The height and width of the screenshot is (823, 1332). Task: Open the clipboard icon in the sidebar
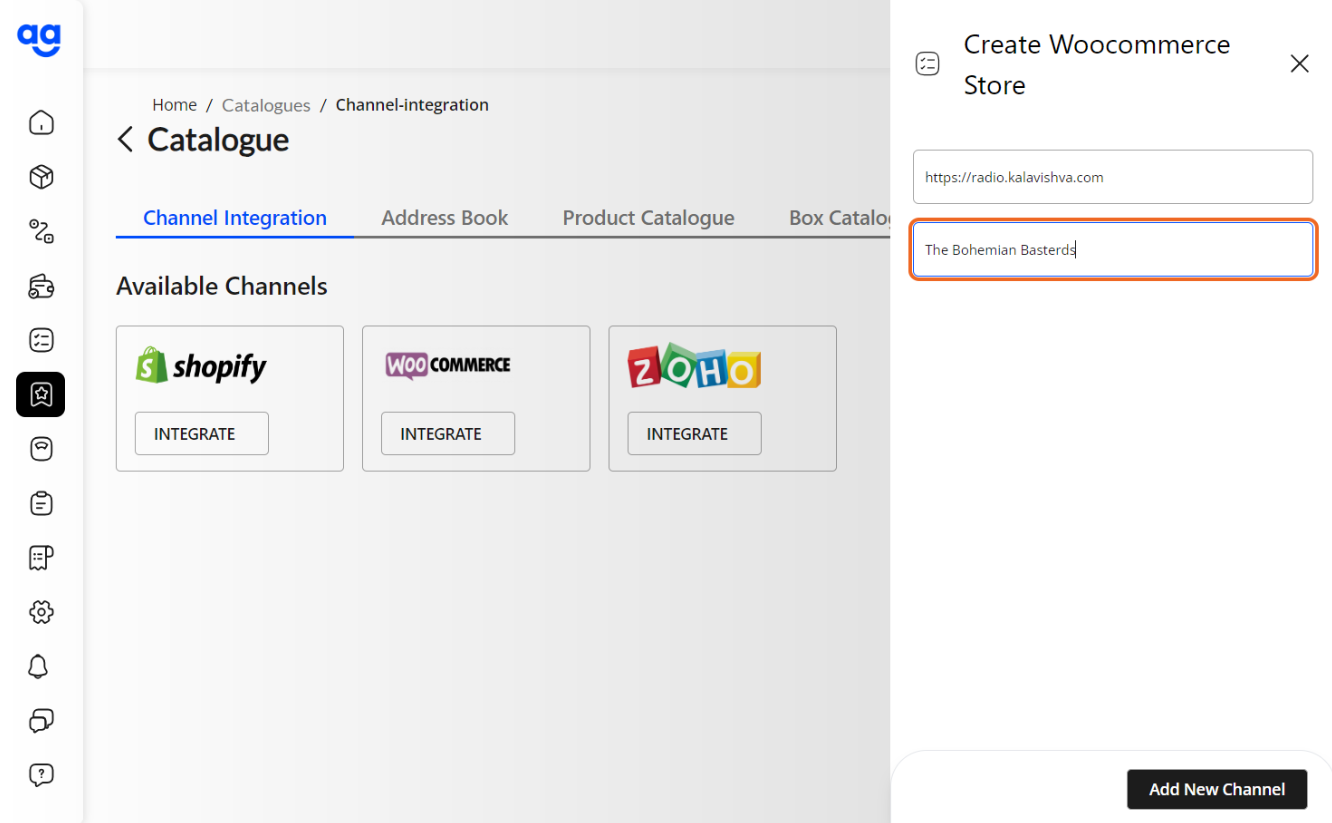41,503
